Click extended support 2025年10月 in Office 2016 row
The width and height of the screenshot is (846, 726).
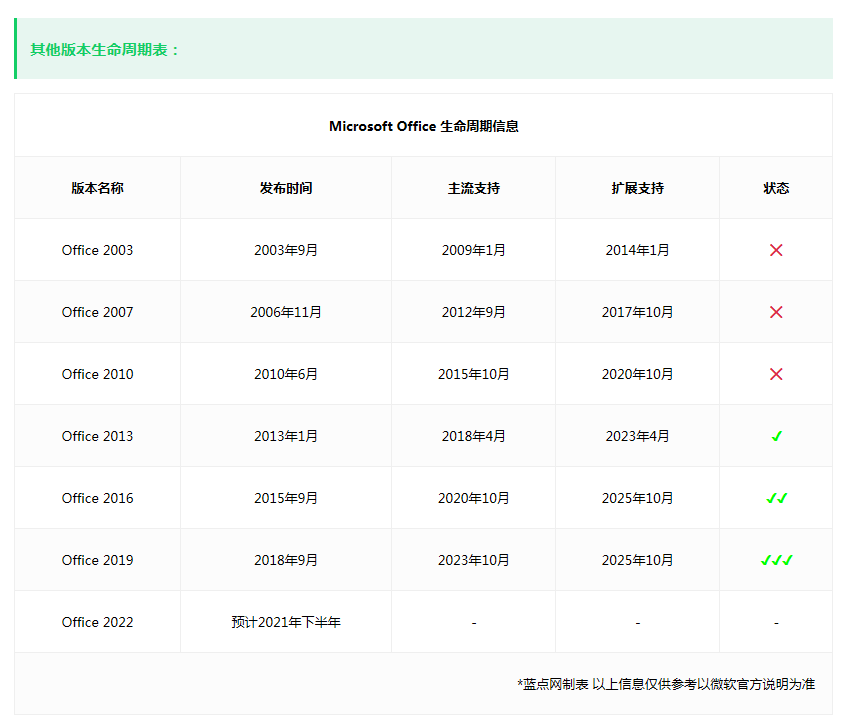click(x=638, y=498)
